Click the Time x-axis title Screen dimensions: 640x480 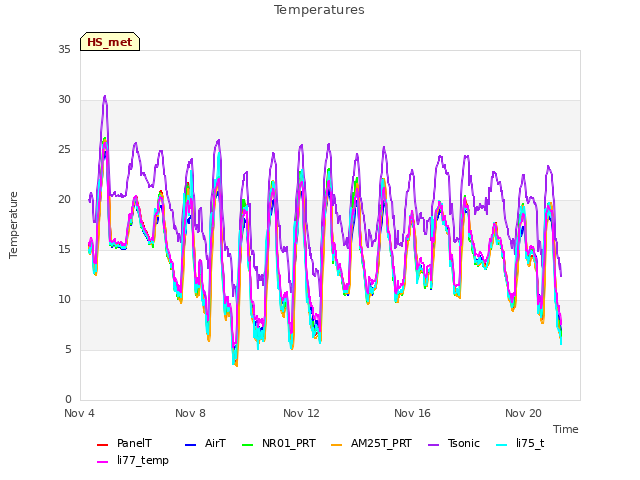point(566,429)
